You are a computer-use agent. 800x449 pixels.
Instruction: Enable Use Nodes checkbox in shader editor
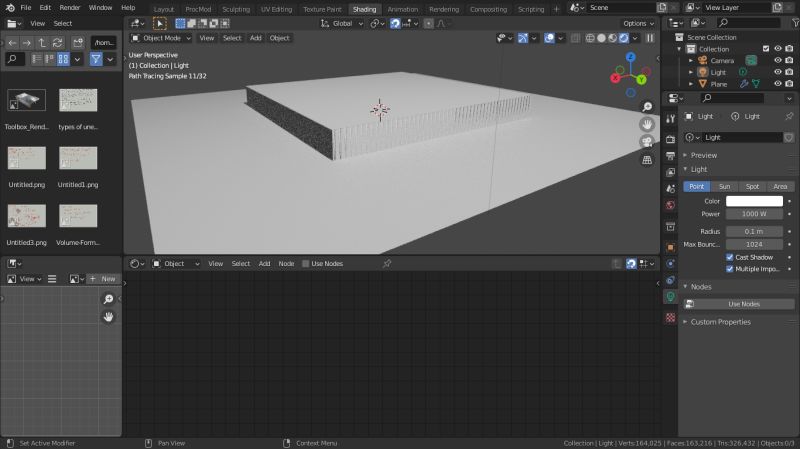(306, 264)
